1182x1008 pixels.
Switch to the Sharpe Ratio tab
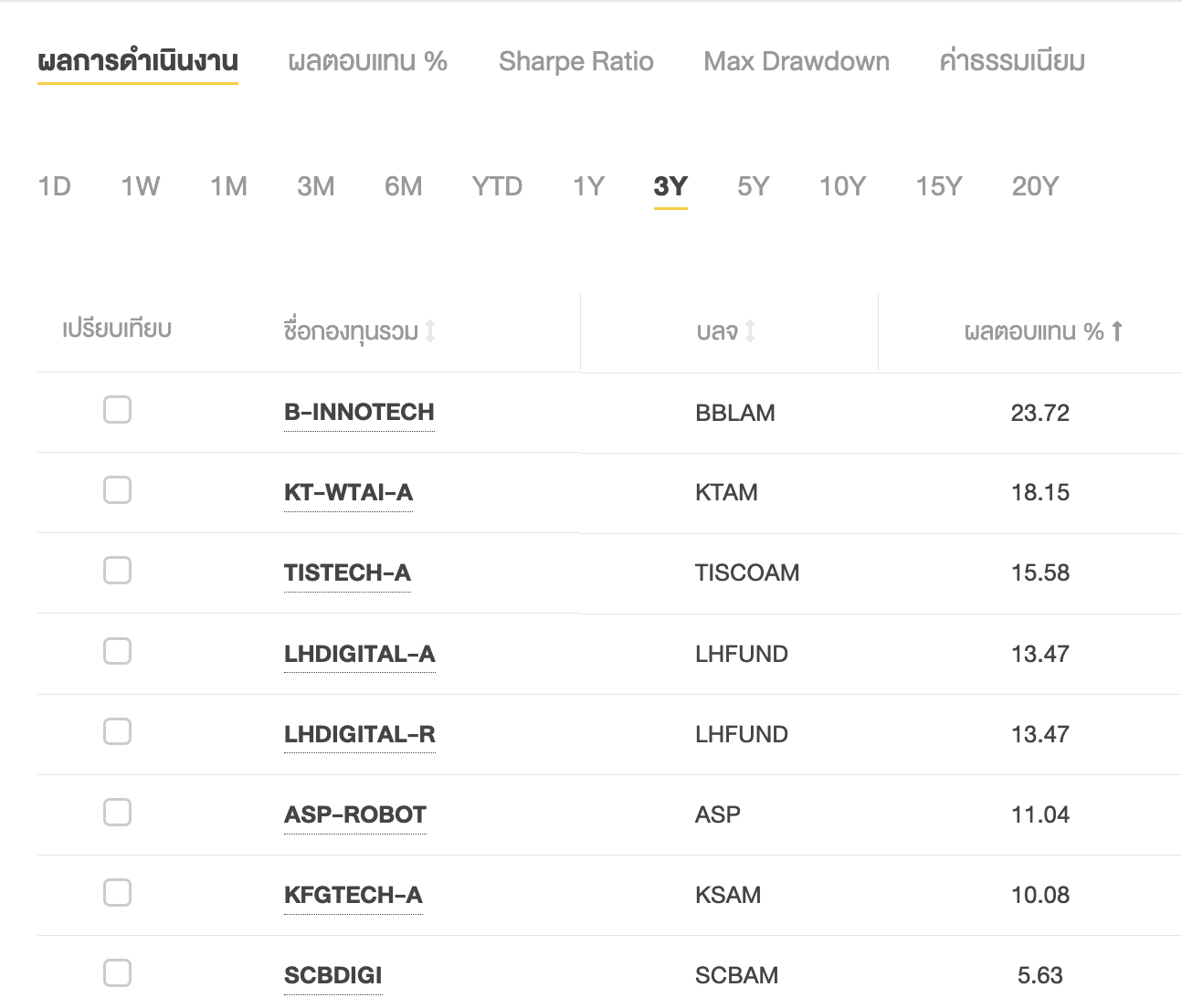click(x=576, y=61)
